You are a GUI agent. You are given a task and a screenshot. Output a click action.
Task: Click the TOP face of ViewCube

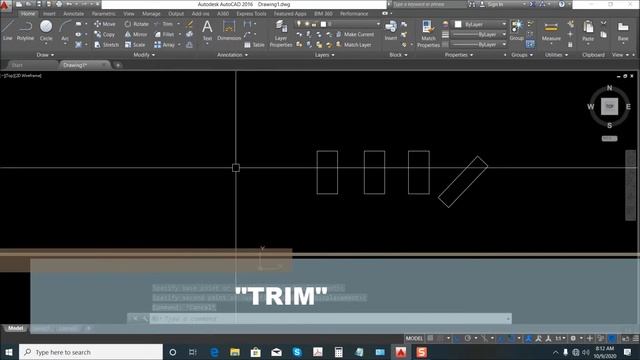click(609, 107)
